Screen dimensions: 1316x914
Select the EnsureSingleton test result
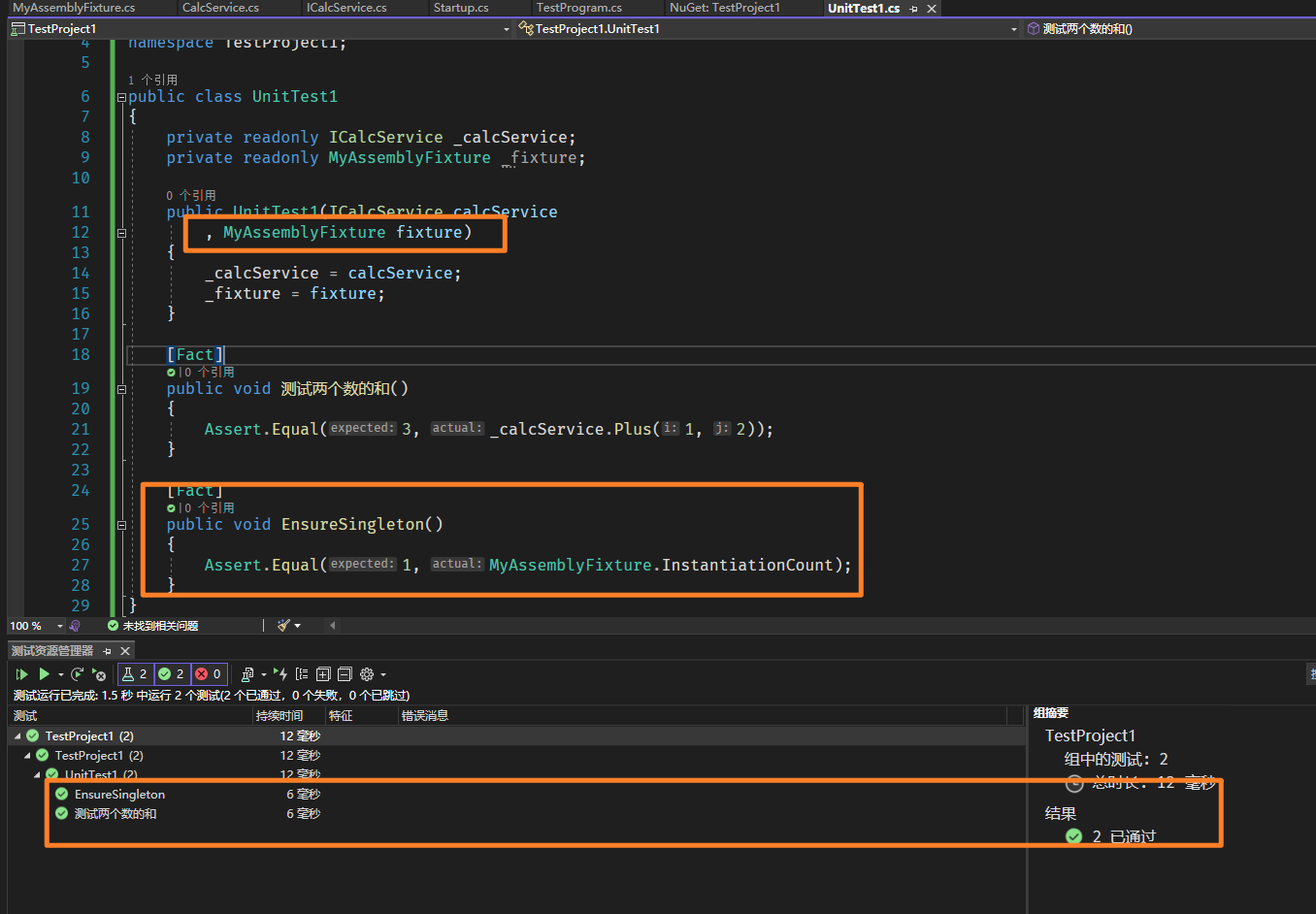(x=119, y=795)
